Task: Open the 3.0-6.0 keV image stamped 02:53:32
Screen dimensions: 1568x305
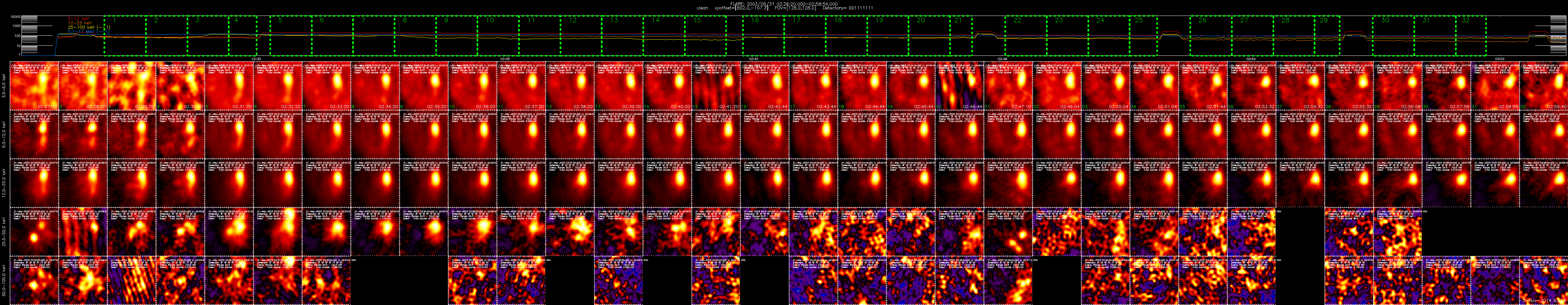Action: click(x=1252, y=86)
